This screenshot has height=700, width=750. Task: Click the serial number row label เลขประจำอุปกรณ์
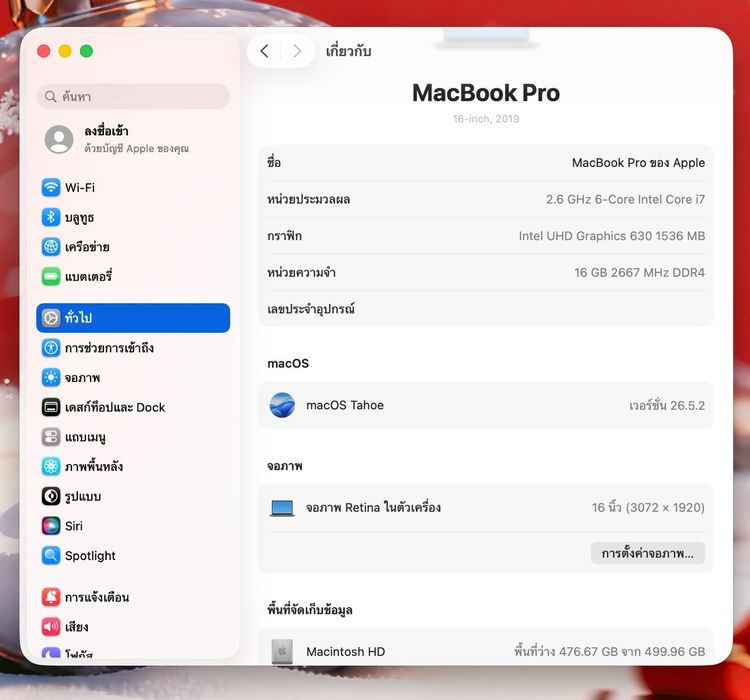coord(311,309)
